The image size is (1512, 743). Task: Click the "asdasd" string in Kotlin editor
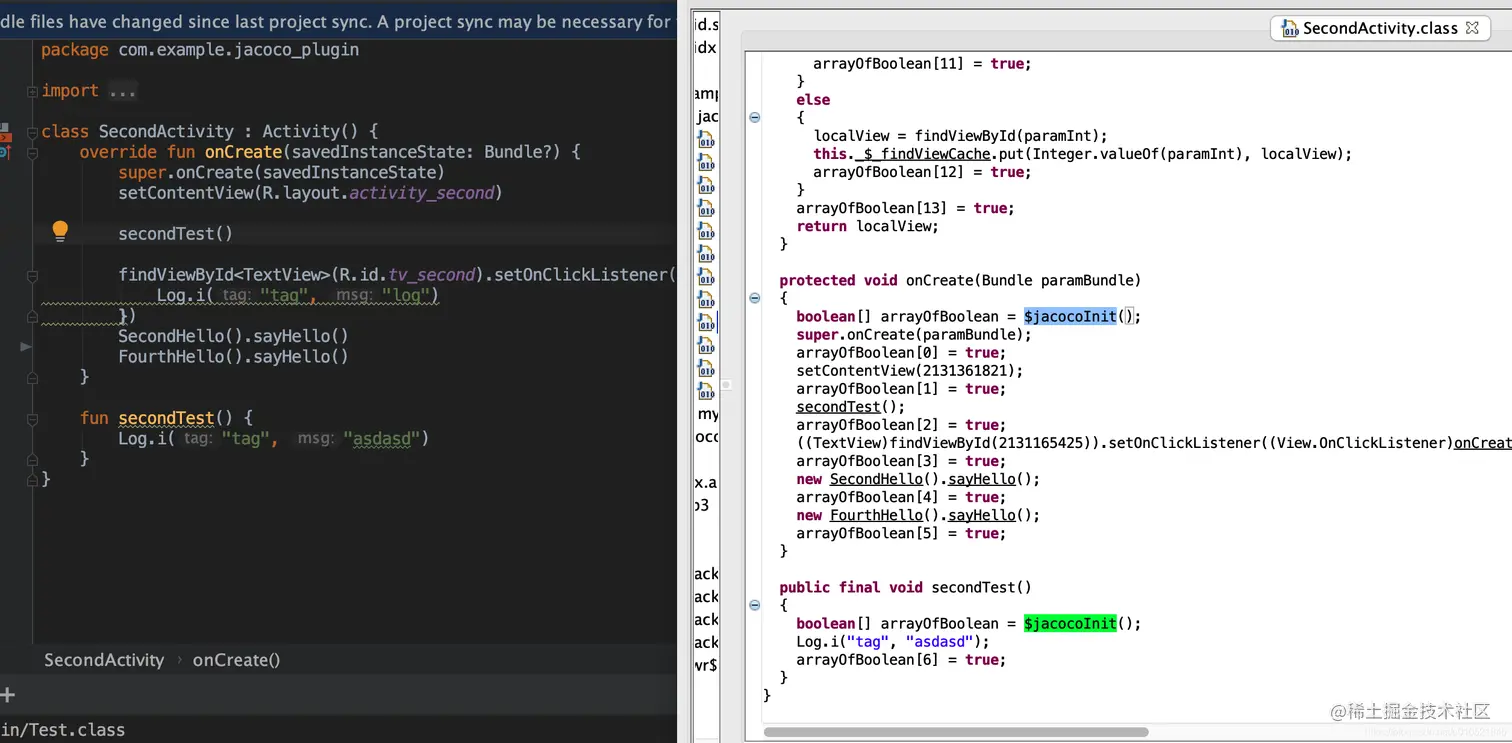click(x=381, y=438)
